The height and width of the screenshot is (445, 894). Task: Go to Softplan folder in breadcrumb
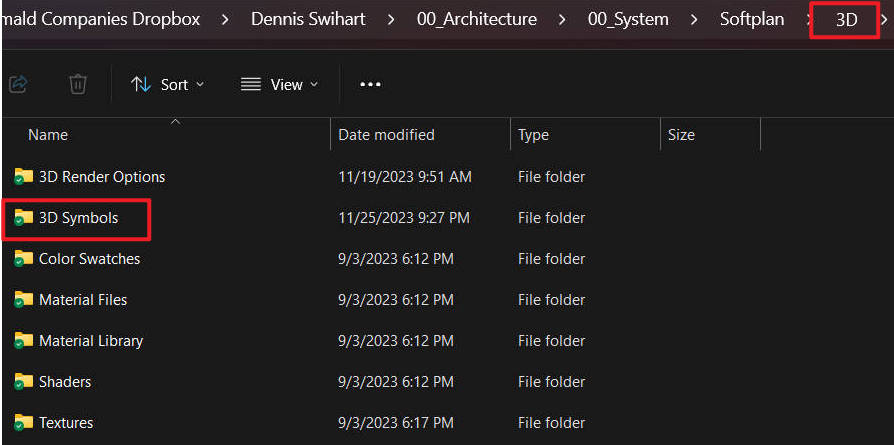(x=751, y=19)
